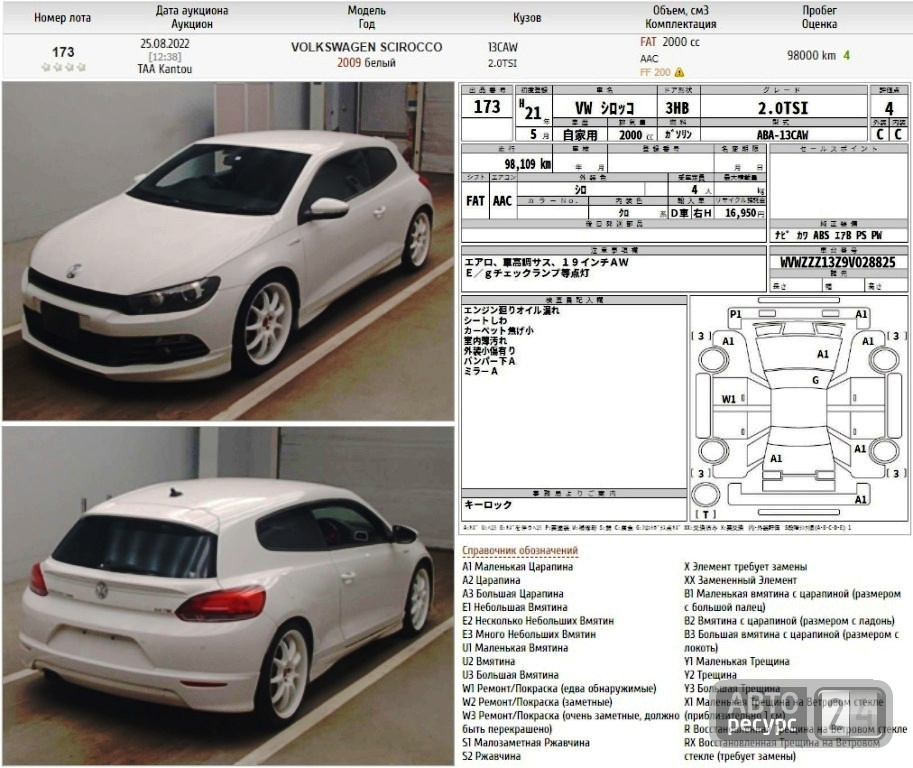The width and height of the screenshot is (913, 768).
Task: Click the Номер лота column header
Action: 62,17
